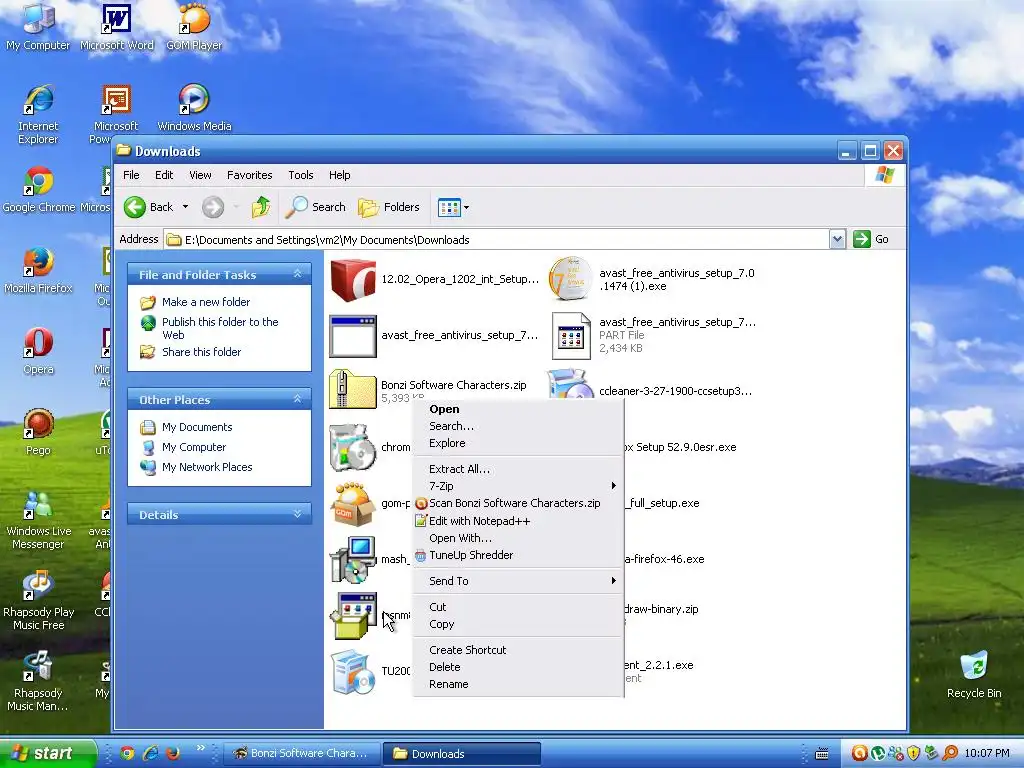This screenshot has height=768, width=1024.
Task: Open Opera desktop shortcut
Action: pyautogui.click(x=39, y=351)
